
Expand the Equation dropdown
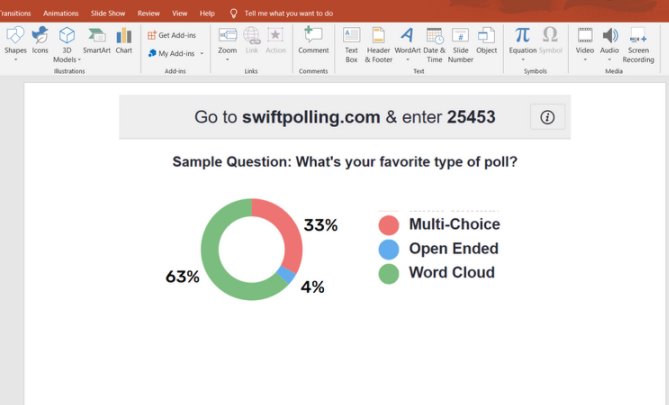[523, 60]
